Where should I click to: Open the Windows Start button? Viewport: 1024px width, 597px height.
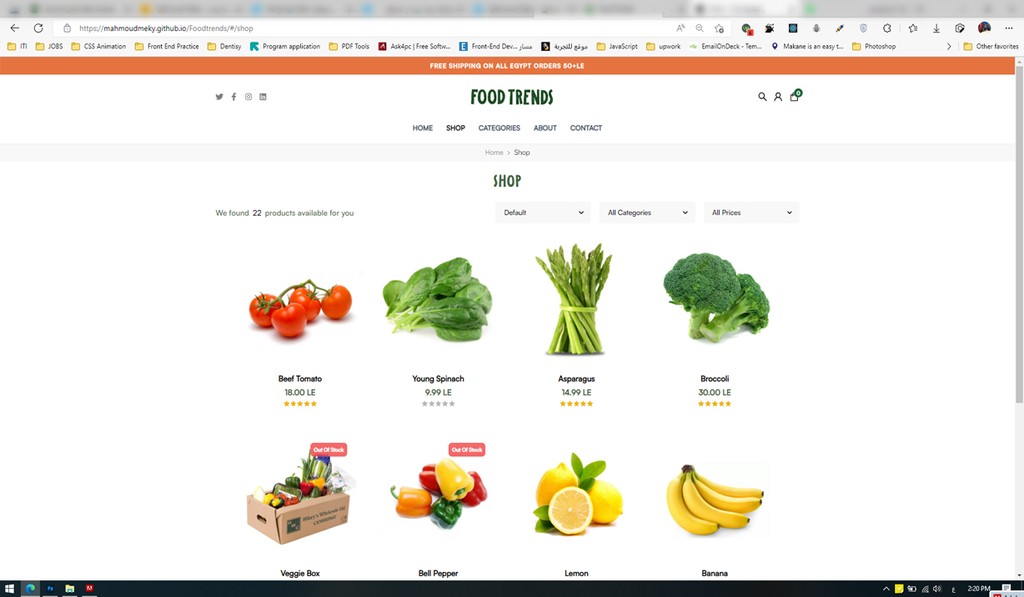click(9, 589)
